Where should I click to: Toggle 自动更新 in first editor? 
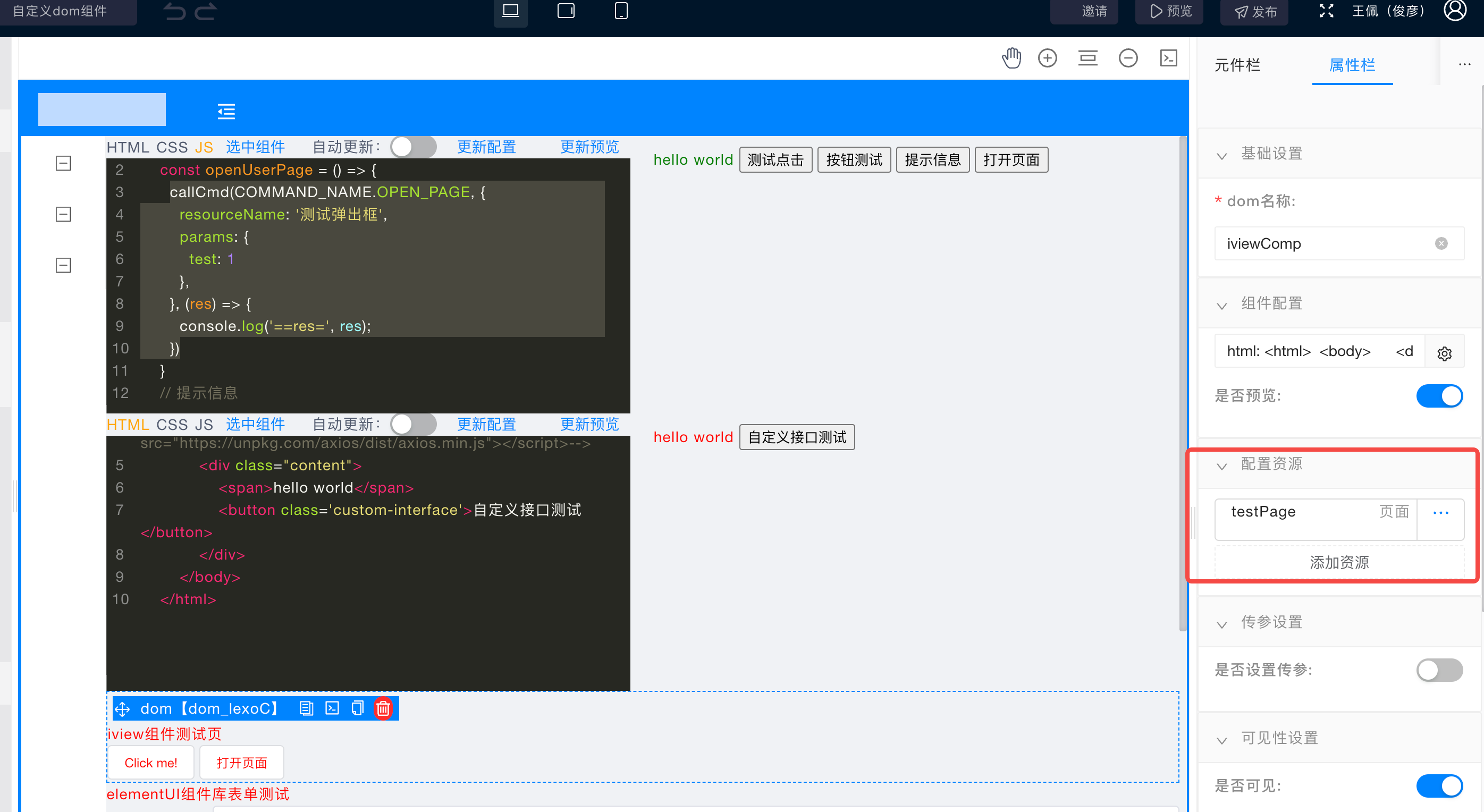click(413, 147)
